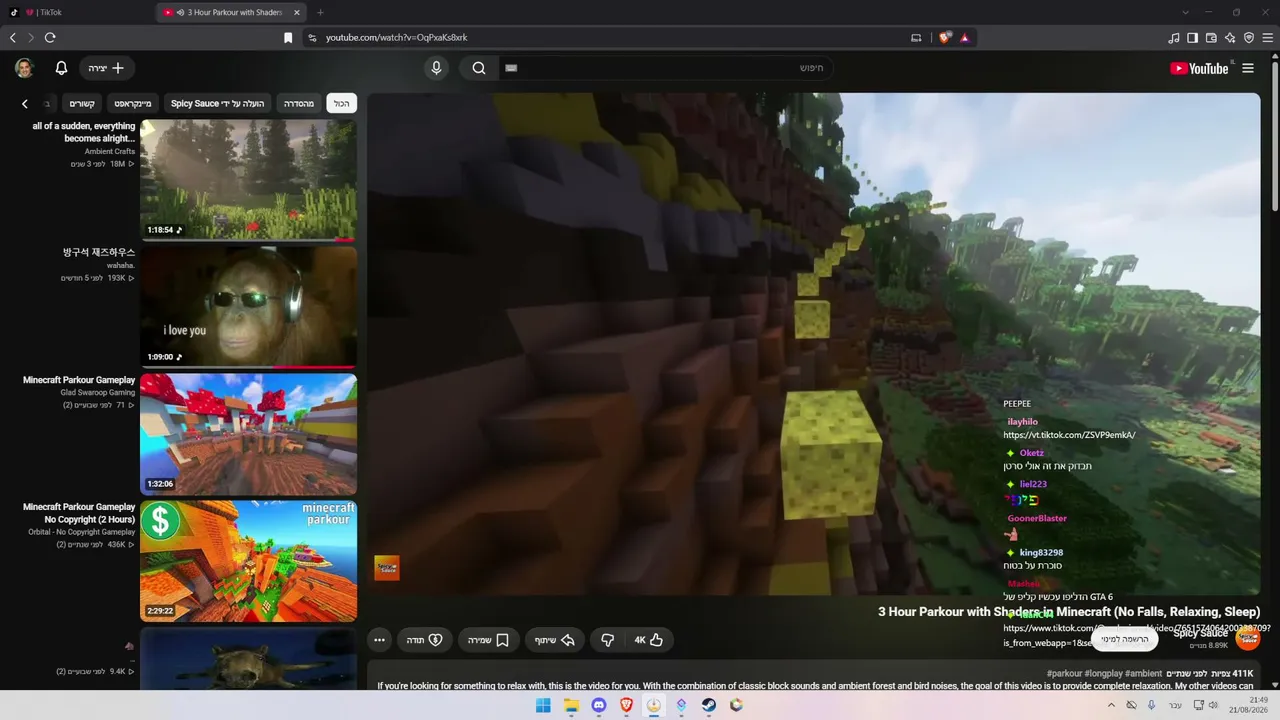Screen dimensions: 1280x720
Task: Subscribe using the 'הרשמה למינוי' button
Action: coord(1125,638)
